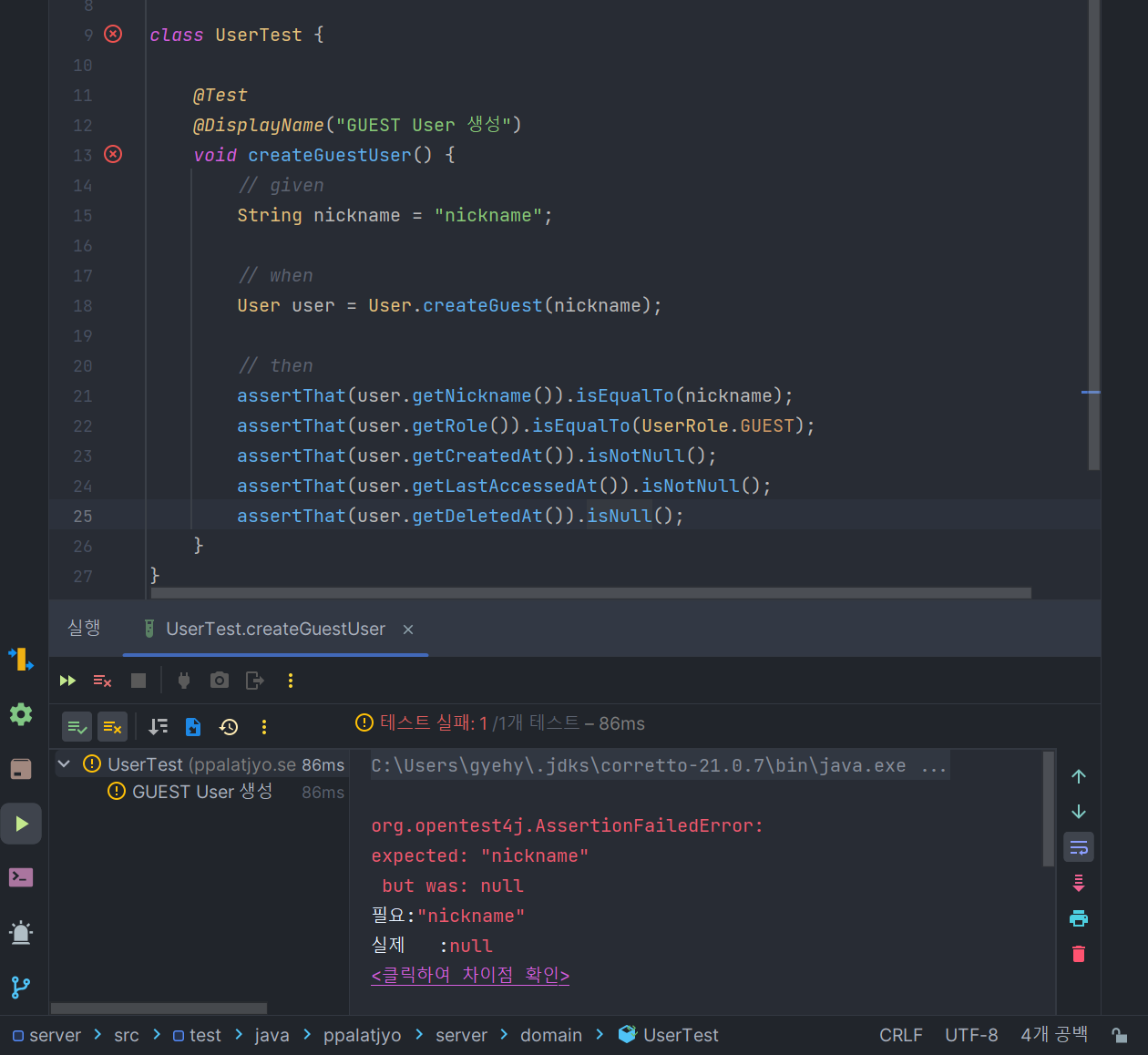1148x1055 pixels.
Task: Select the UserTest.createGuestUser tab
Action: [x=275, y=628]
